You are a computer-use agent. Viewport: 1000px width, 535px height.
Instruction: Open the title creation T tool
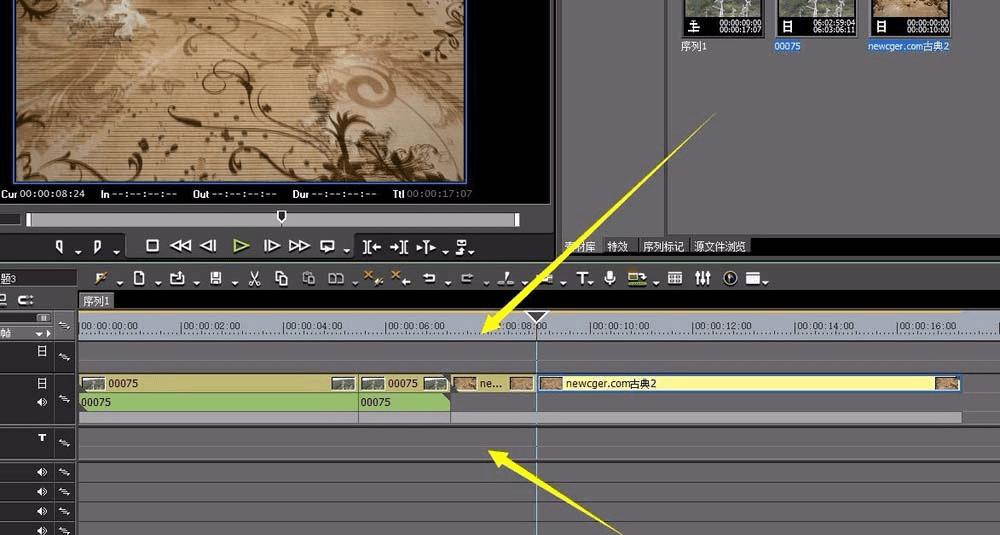(580, 278)
